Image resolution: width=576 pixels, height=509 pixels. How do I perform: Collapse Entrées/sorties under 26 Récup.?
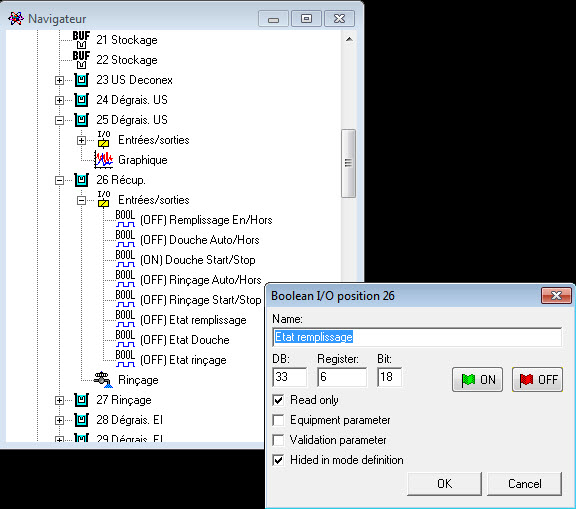(x=81, y=200)
